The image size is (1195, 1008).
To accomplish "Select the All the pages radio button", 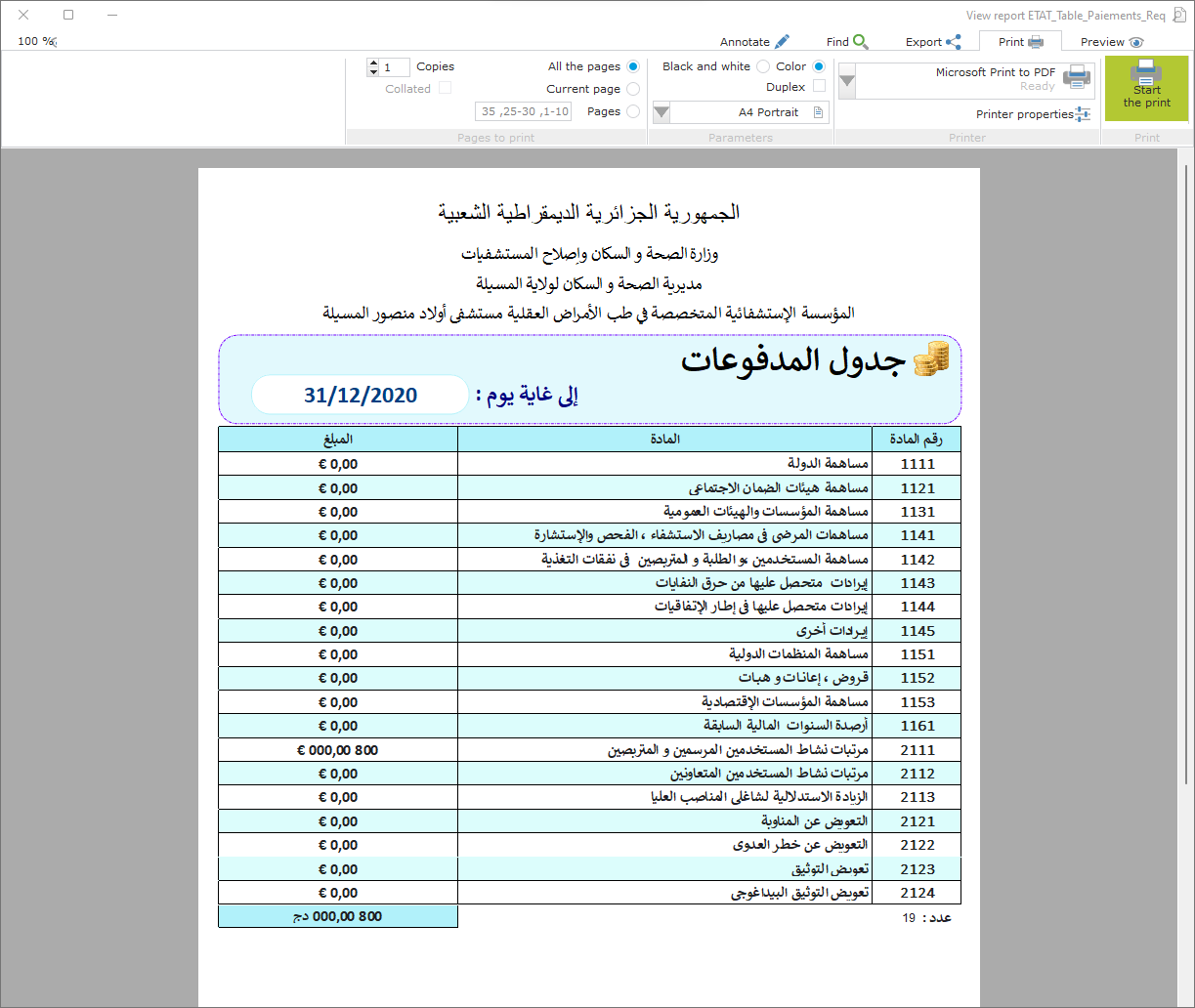I will [633, 66].
